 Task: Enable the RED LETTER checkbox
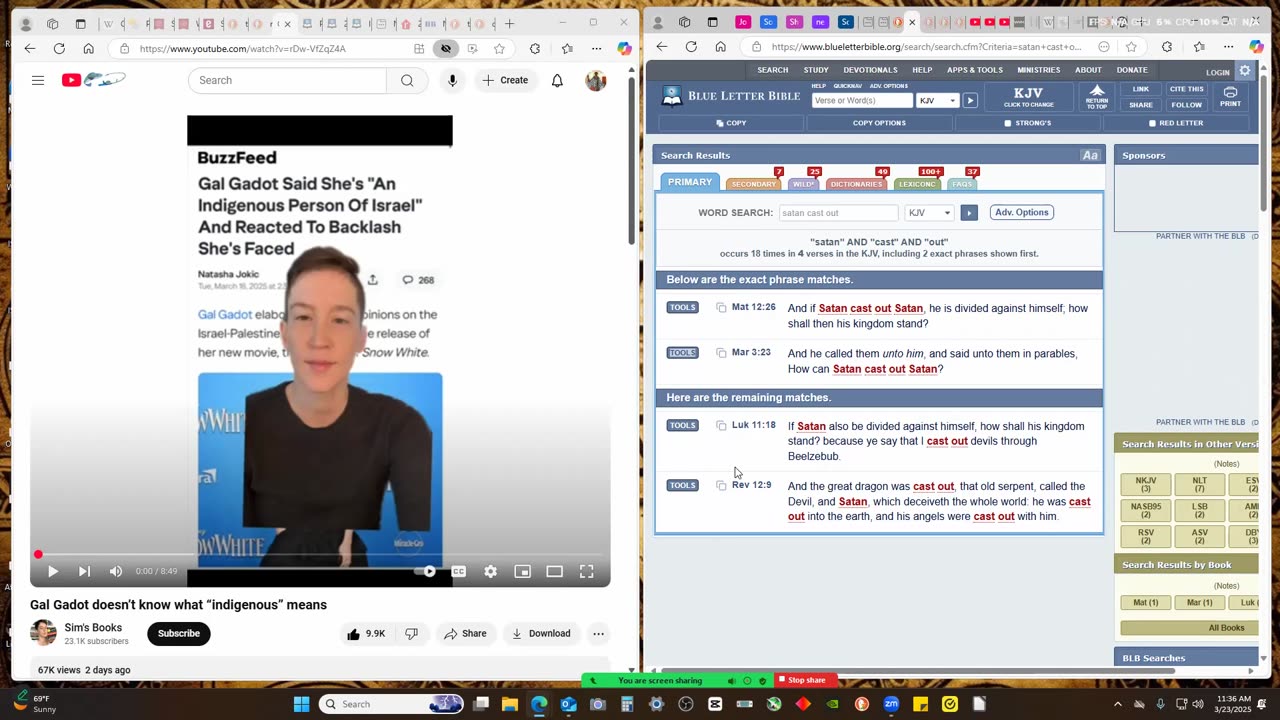tap(1152, 123)
